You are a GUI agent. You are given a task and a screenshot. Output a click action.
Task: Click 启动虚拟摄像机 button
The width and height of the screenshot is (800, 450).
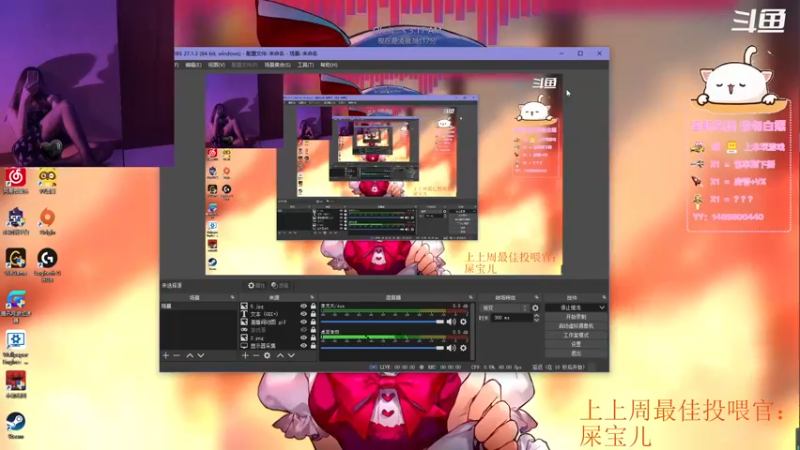tap(576, 326)
